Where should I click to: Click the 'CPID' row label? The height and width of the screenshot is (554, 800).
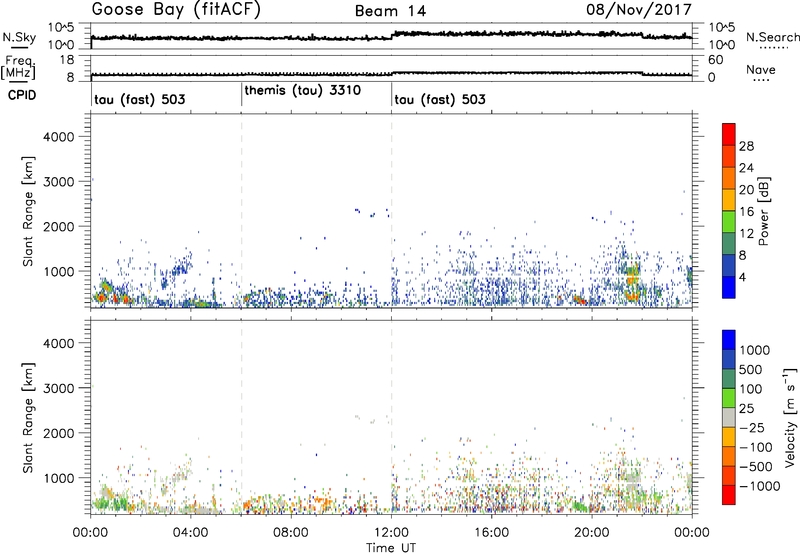point(22,95)
